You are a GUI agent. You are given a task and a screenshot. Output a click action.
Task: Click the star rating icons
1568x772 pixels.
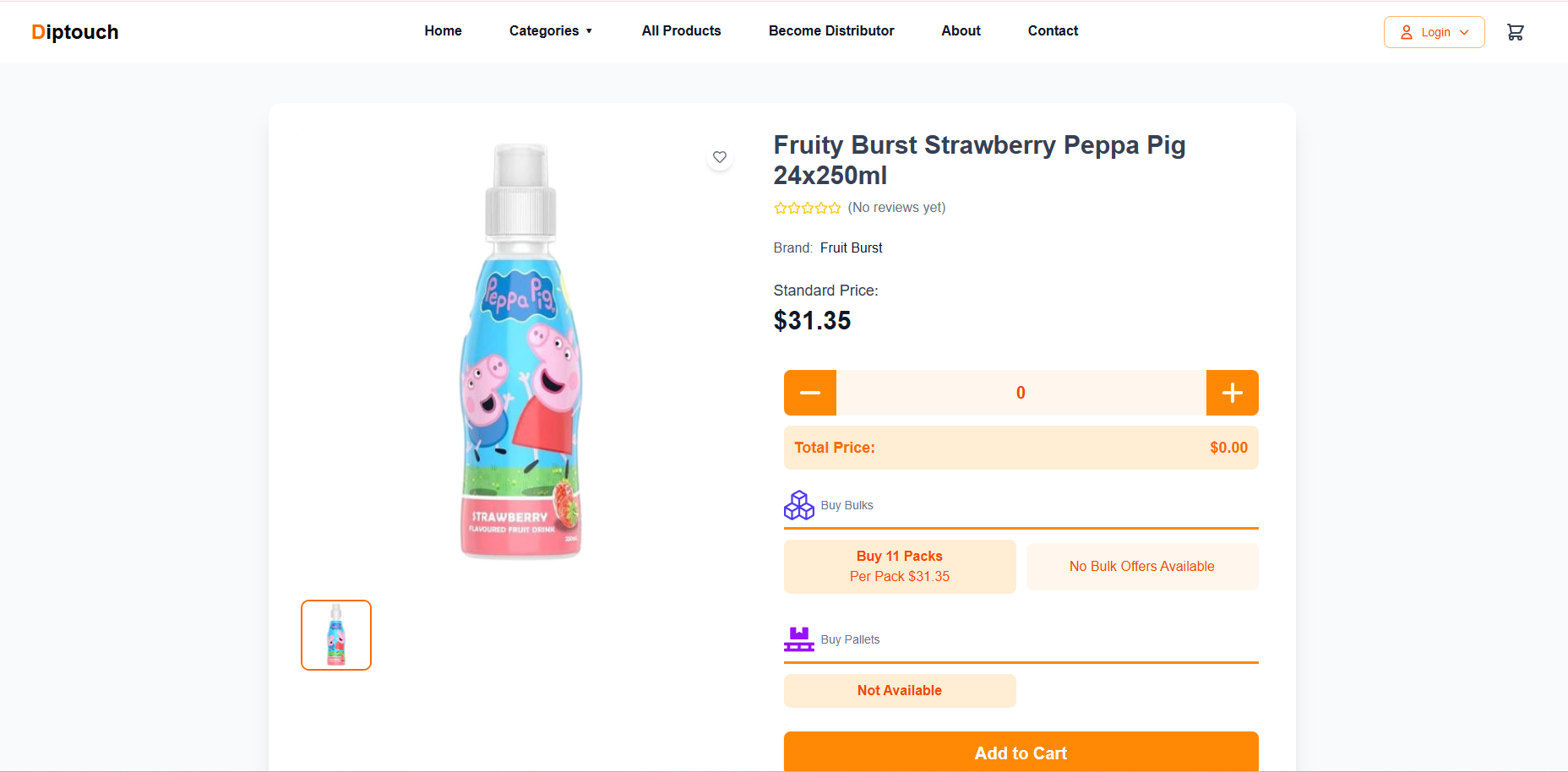click(x=807, y=208)
